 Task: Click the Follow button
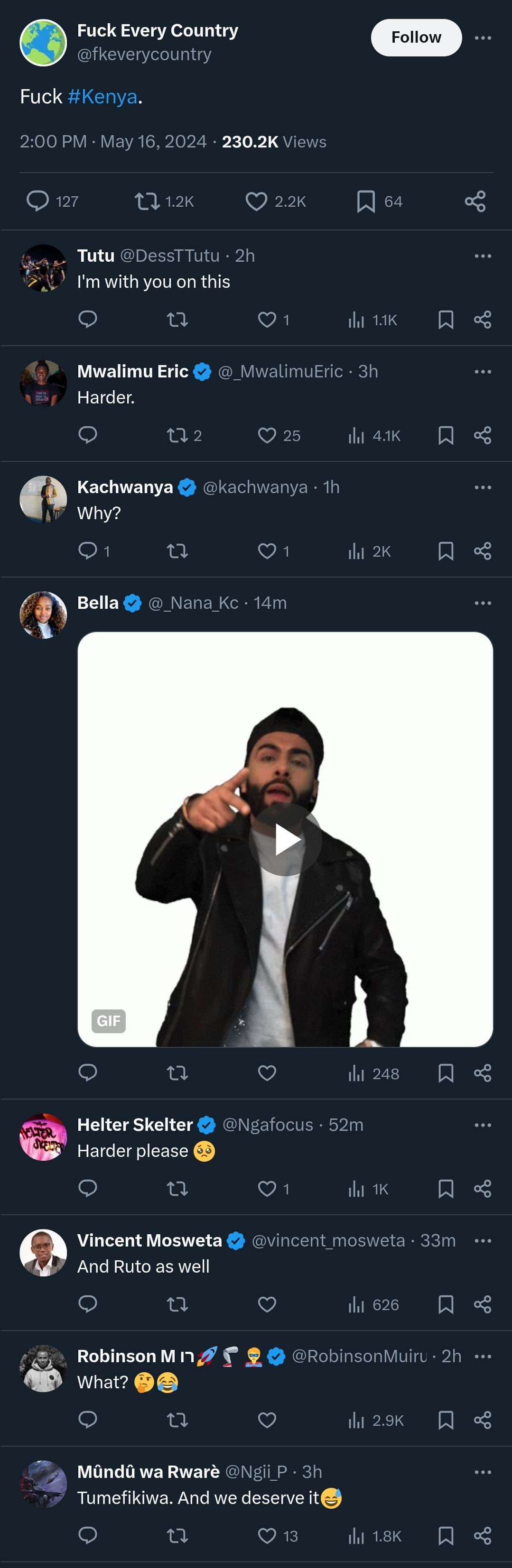point(416,38)
